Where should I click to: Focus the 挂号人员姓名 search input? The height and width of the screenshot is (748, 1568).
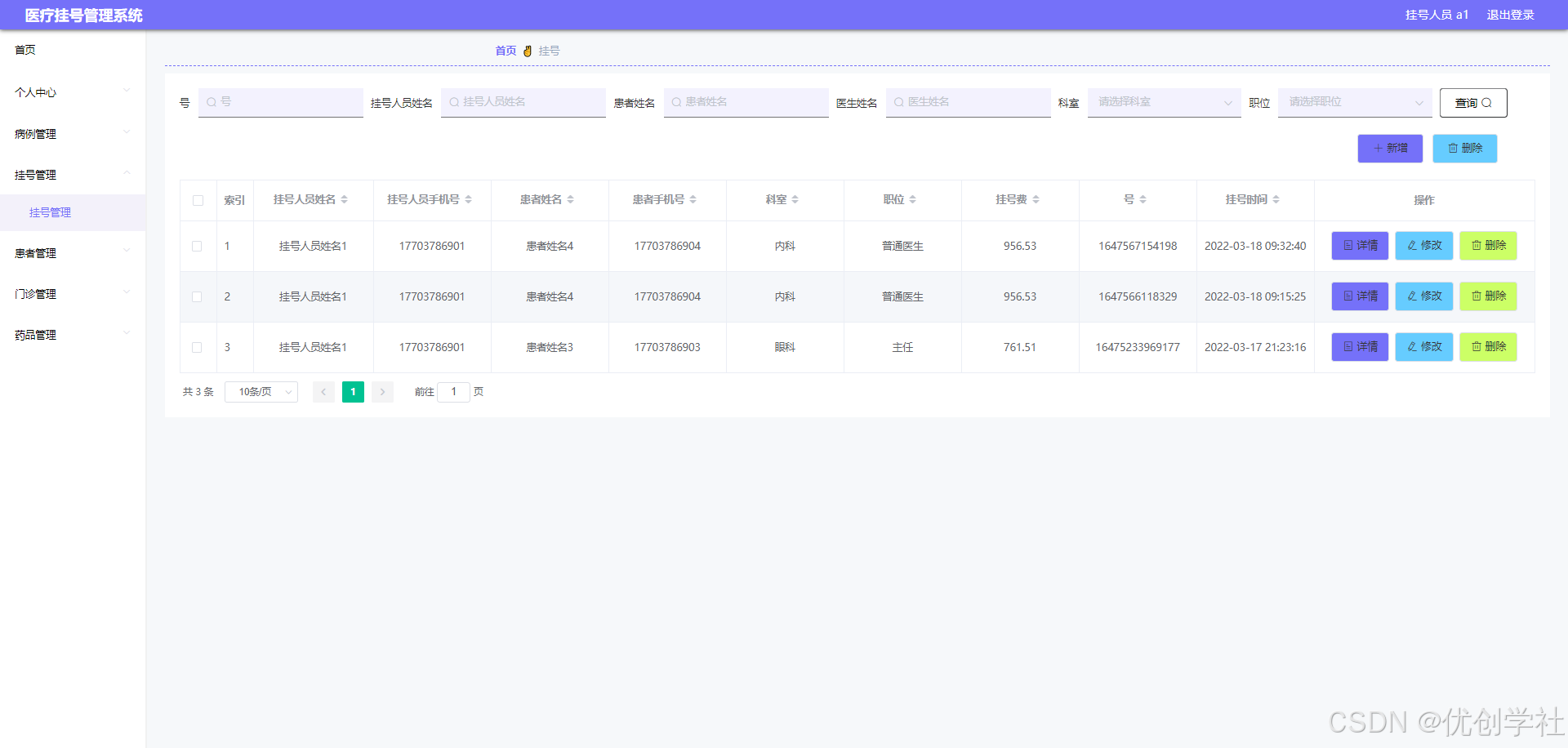[523, 102]
